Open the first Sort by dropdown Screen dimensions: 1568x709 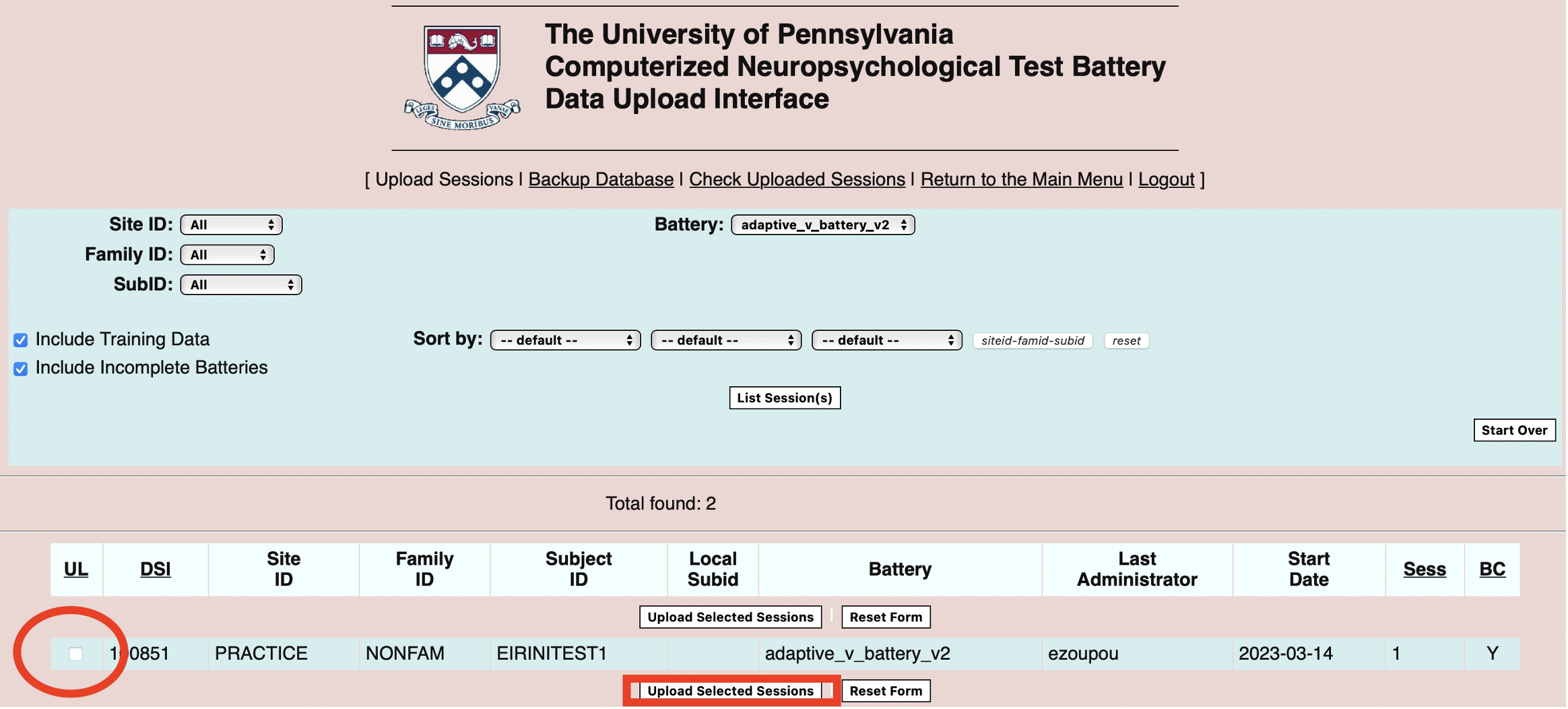(565, 340)
